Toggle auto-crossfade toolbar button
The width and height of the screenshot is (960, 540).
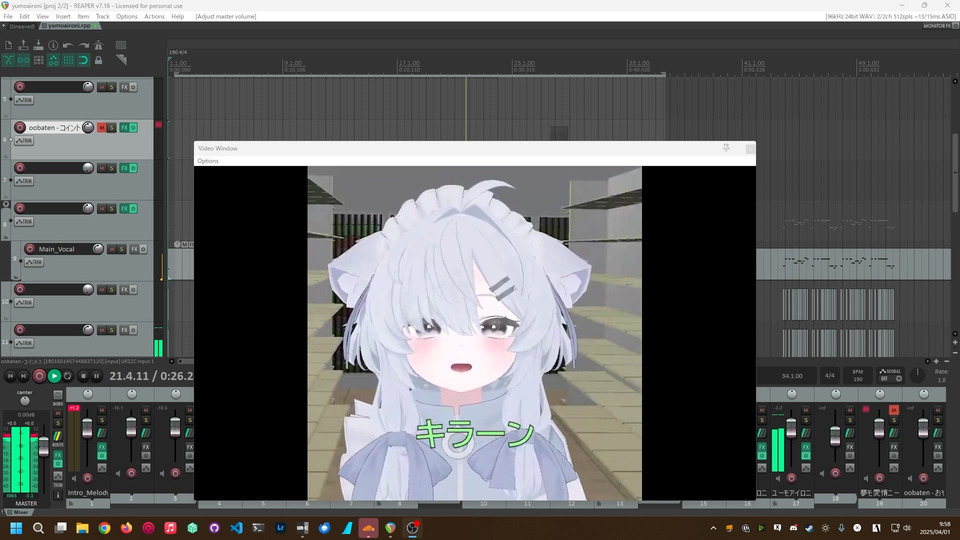8,60
